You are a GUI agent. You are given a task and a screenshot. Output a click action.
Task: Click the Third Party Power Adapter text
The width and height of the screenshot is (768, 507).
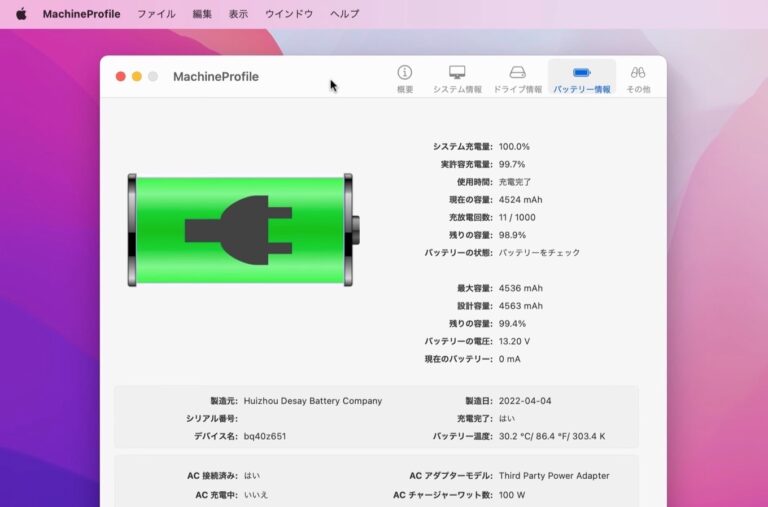point(553,476)
